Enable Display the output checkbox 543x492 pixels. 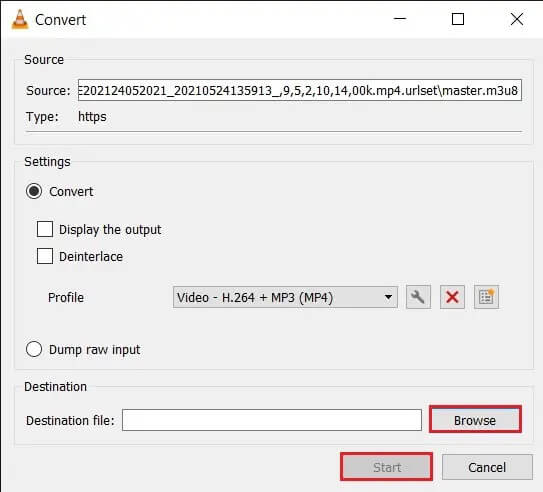tap(45, 229)
